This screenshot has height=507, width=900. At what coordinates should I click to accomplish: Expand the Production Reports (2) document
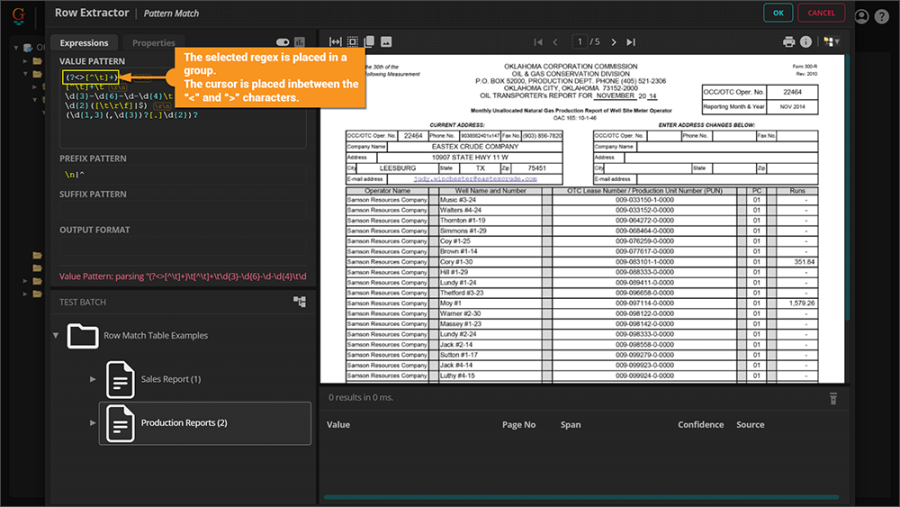tap(93, 423)
